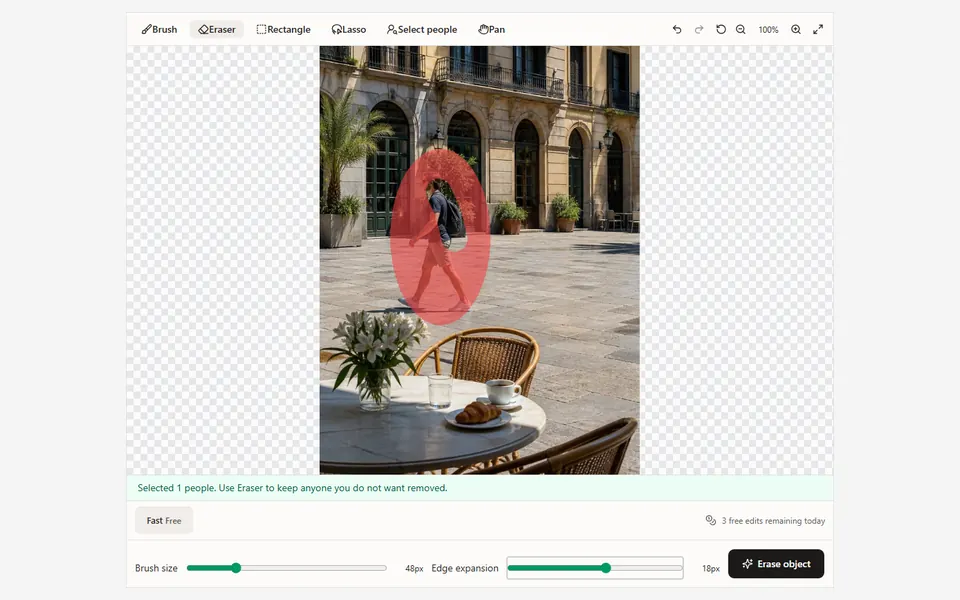Select the Fast Free mode button
The image size is (960, 600).
[164, 520]
